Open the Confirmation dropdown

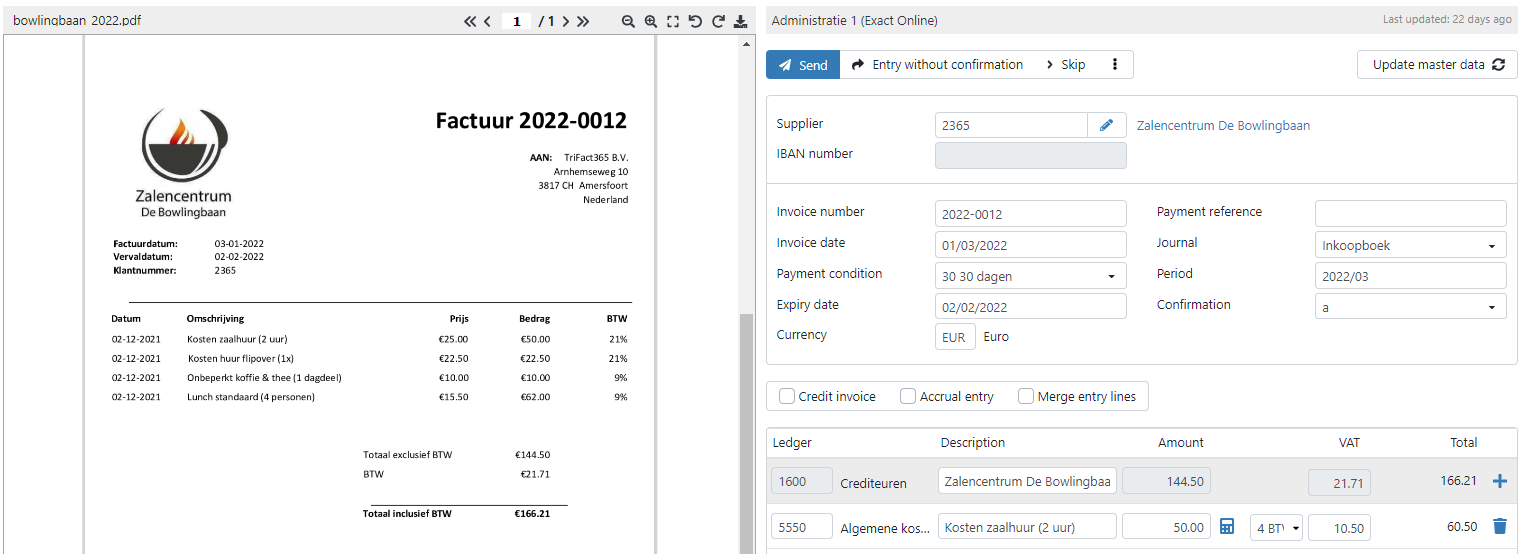[1410, 307]
